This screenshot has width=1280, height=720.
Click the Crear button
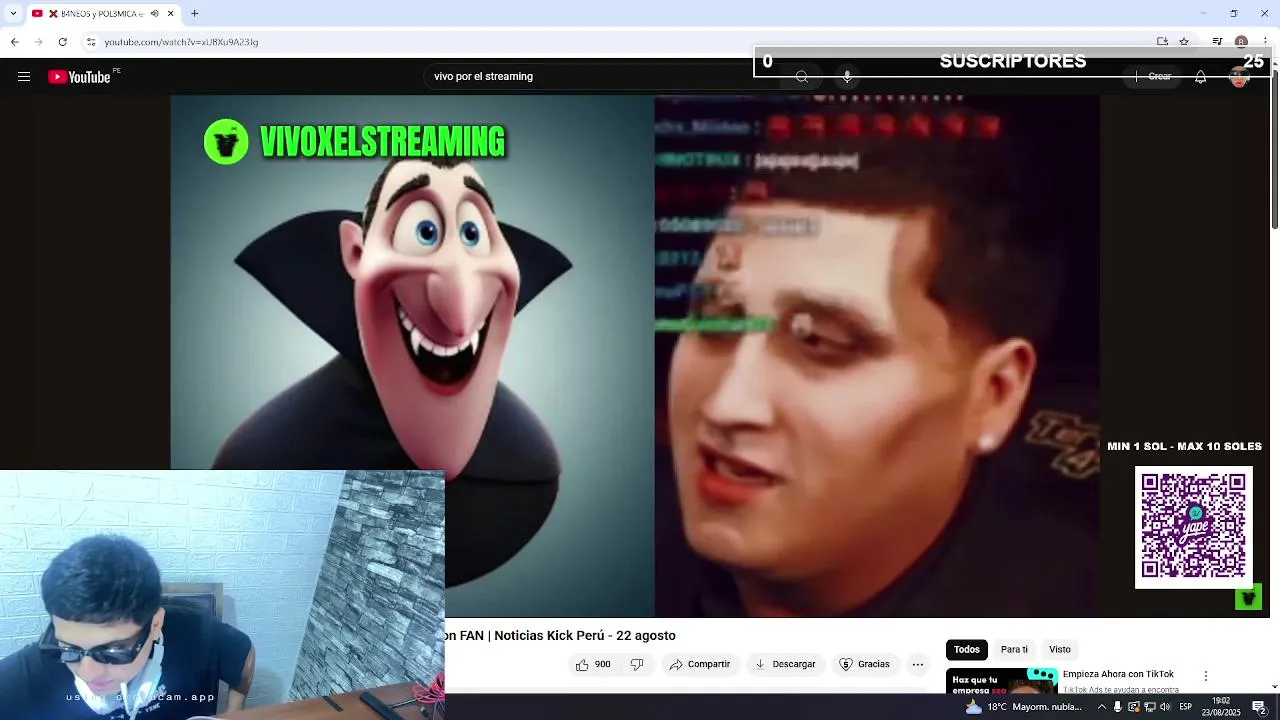1154,77
